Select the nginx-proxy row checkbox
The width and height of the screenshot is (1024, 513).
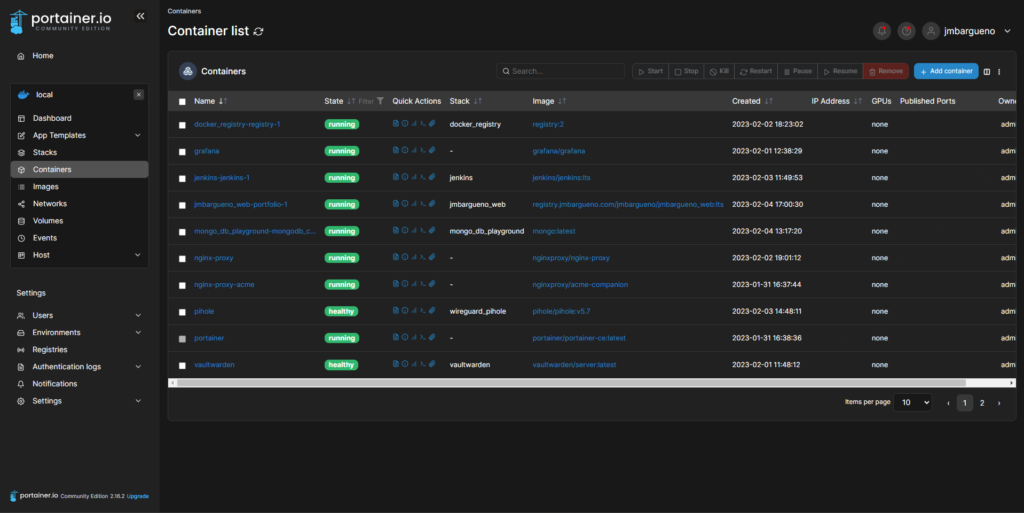coord(182,258)
